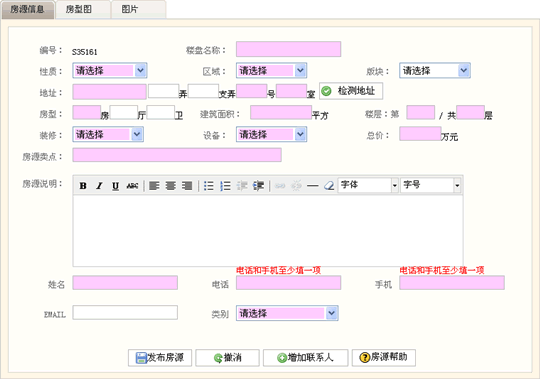Focus the 共 total floors field
This screenshot has height=379, width=540.
tap(470, 113)
